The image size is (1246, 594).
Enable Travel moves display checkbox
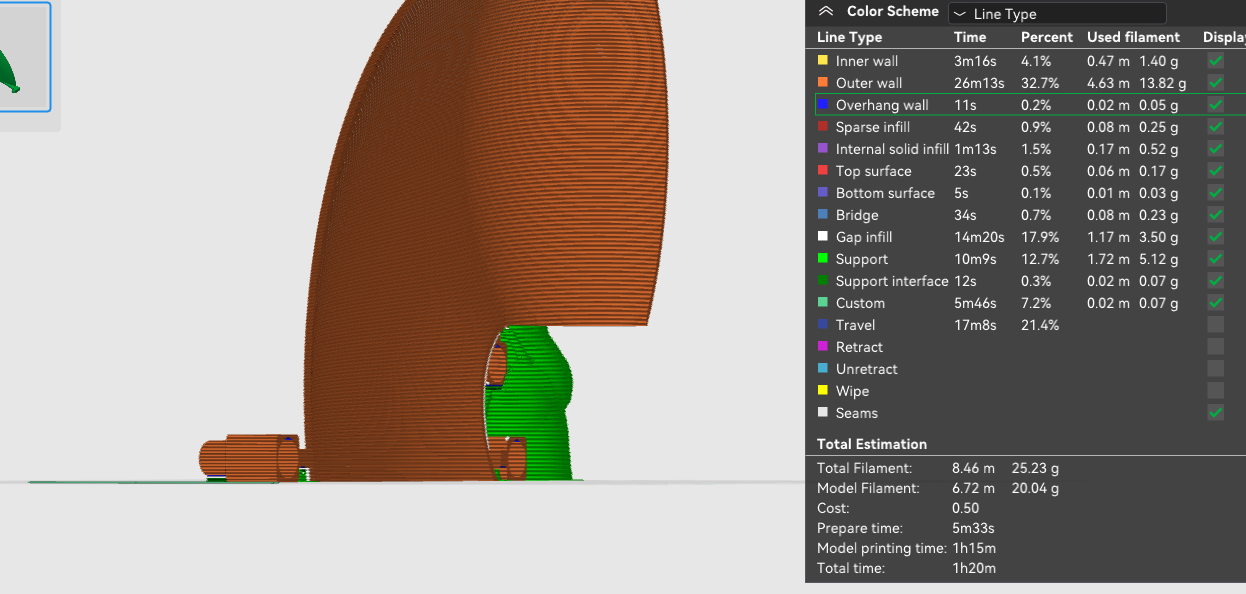click(1215, 325)
